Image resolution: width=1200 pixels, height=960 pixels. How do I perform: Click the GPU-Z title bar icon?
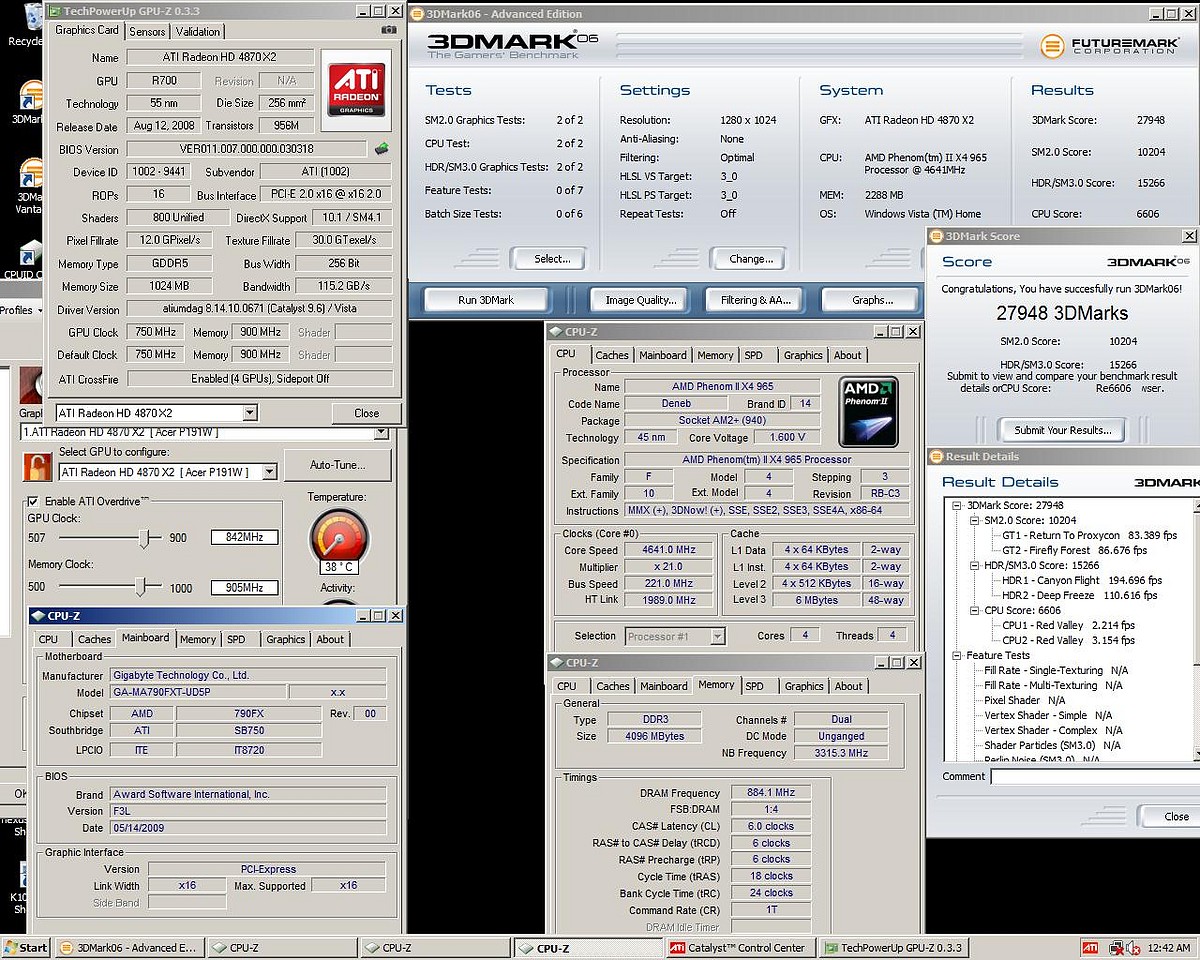(56, 10)
